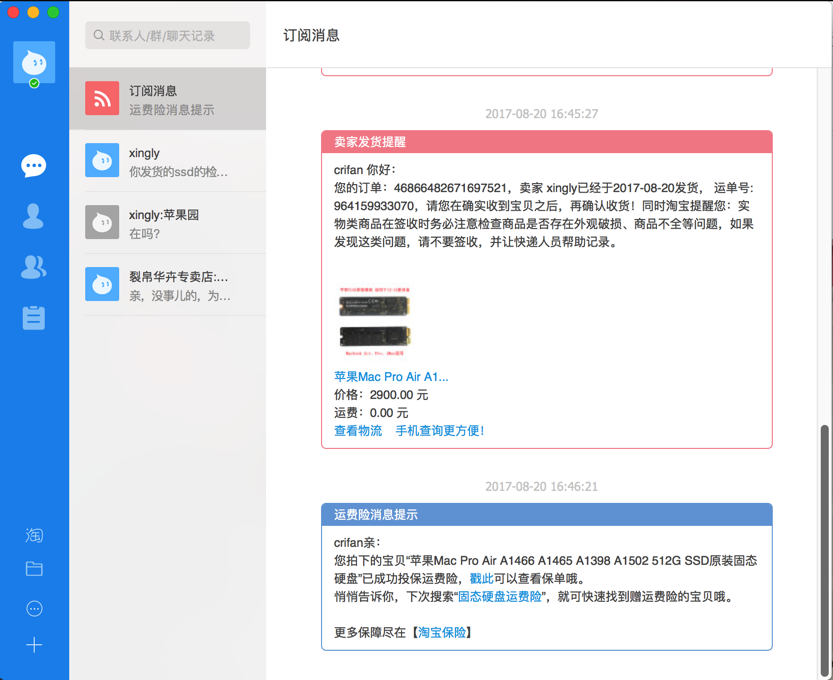Select the 订阅消息 conversation

click(x=167, y=98)
